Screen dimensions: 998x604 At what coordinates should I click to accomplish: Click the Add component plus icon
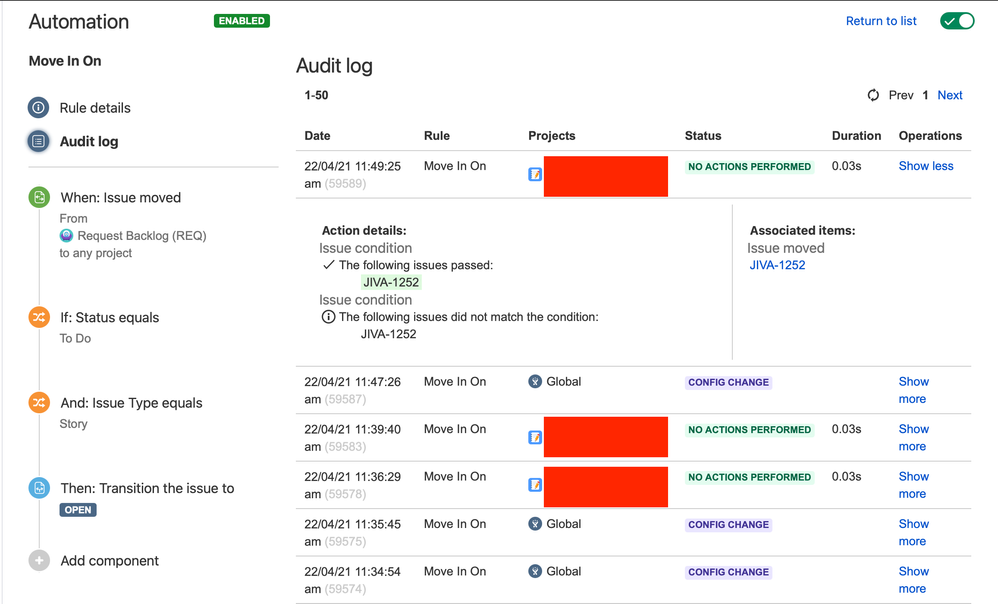pyautogui.click(x=39, y=561)
